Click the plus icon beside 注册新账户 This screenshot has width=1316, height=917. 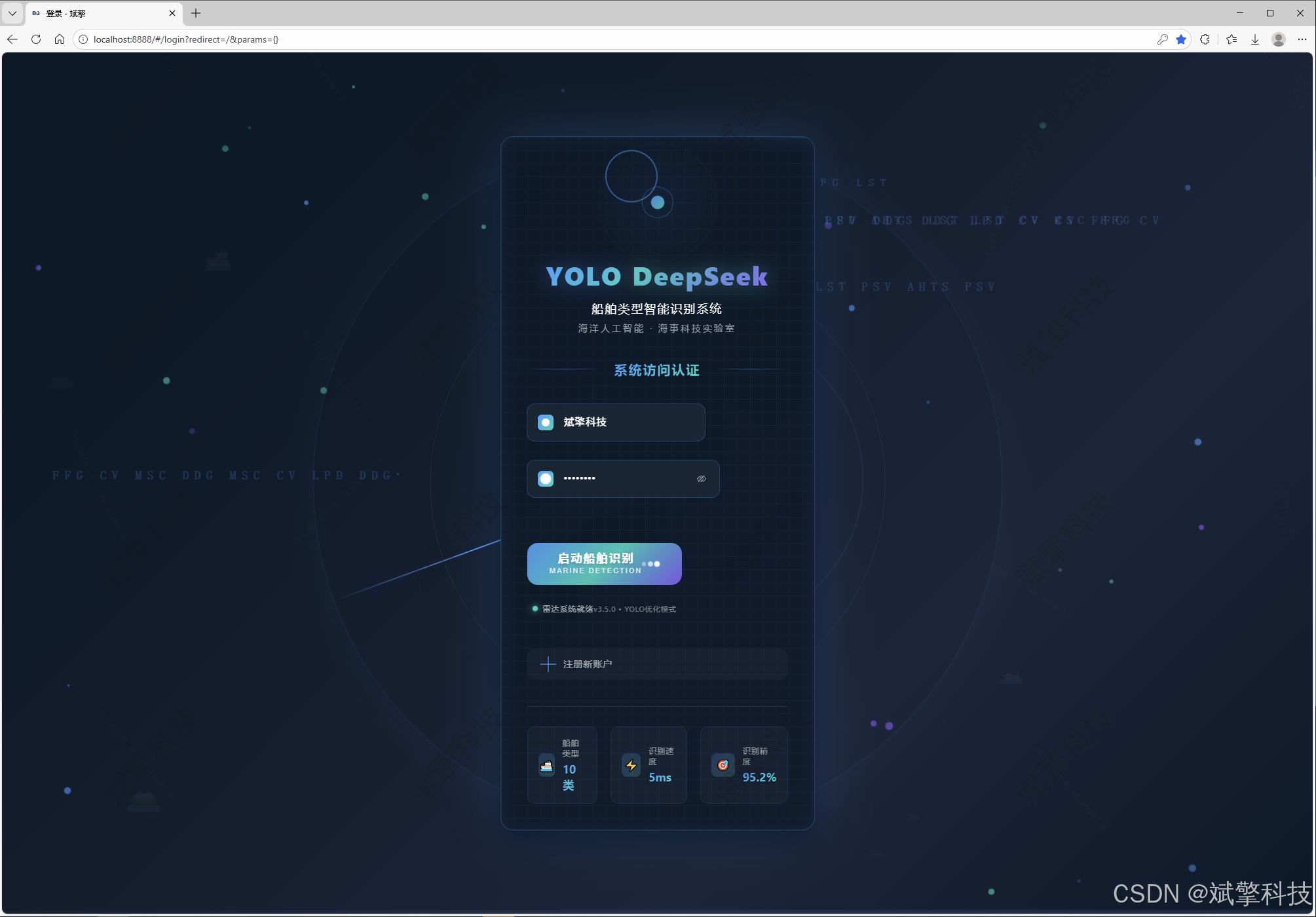[548, 664]
